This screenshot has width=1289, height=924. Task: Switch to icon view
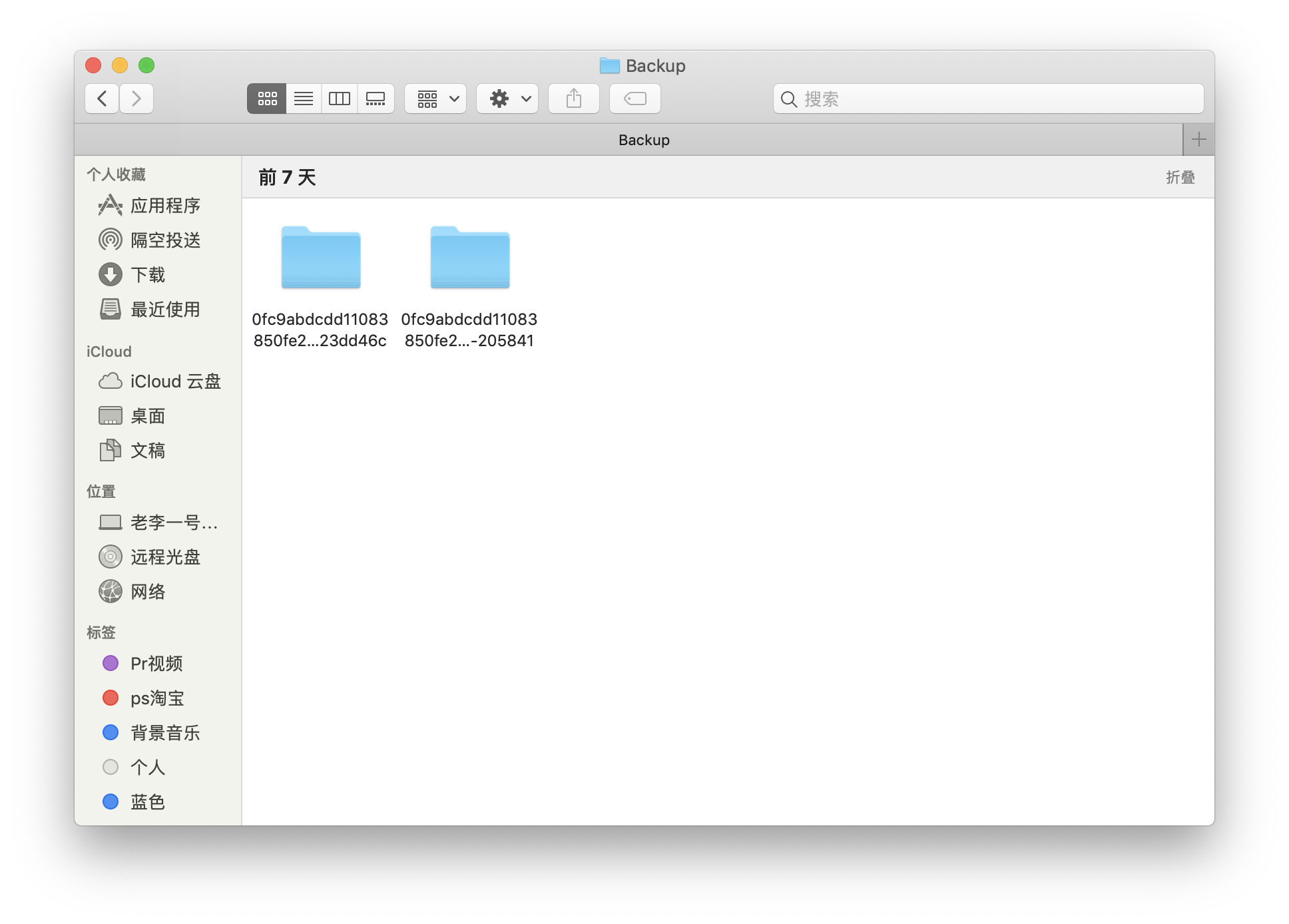point(267,99)
